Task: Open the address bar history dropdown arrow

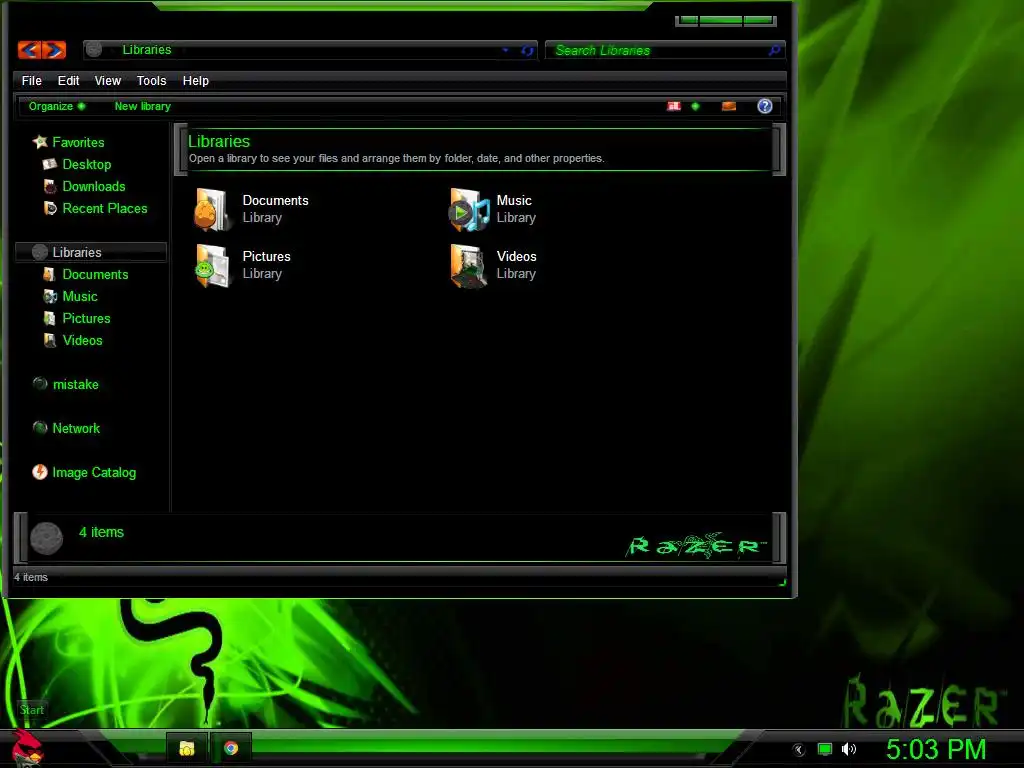Action: pos(505,50)
